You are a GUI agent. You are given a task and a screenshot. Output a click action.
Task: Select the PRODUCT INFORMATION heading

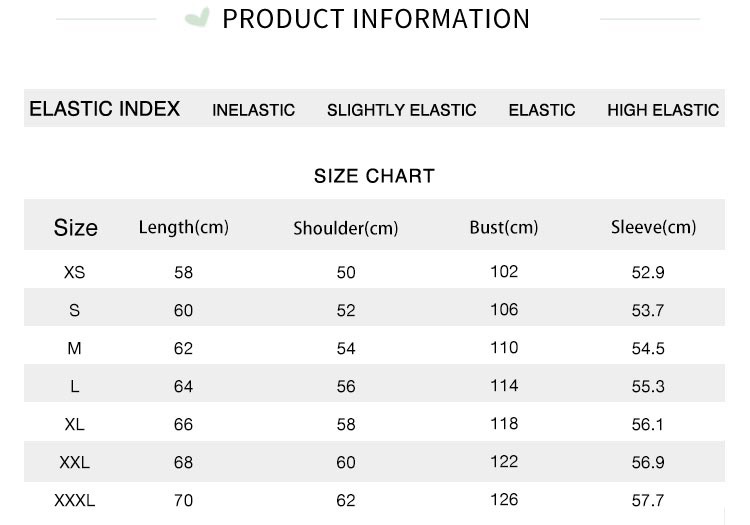pos(376,19)
